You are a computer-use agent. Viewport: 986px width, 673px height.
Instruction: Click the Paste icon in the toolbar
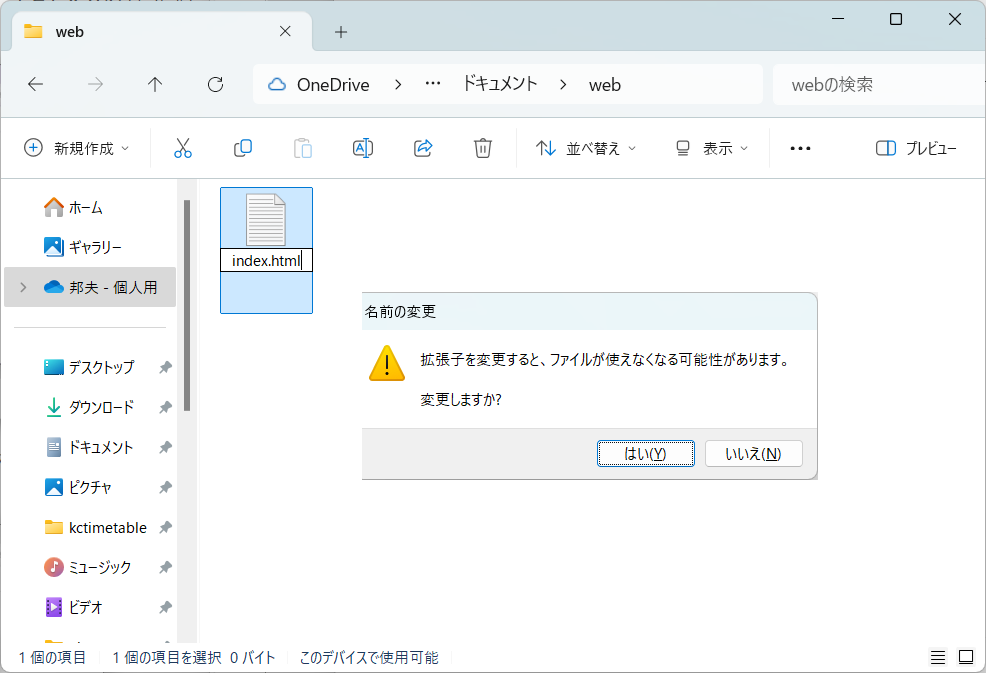point(302,147)
